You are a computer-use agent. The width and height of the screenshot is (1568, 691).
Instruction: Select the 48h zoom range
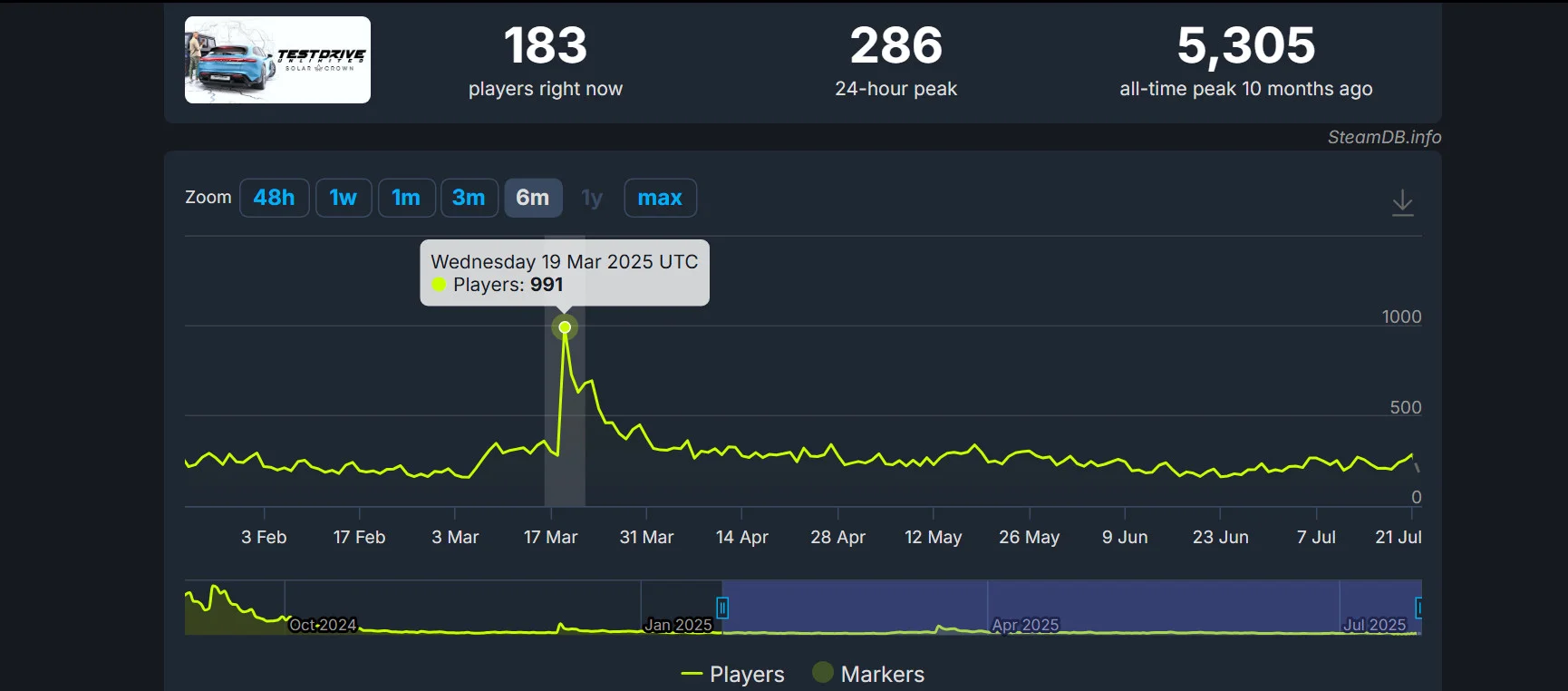tap(274, 198)
